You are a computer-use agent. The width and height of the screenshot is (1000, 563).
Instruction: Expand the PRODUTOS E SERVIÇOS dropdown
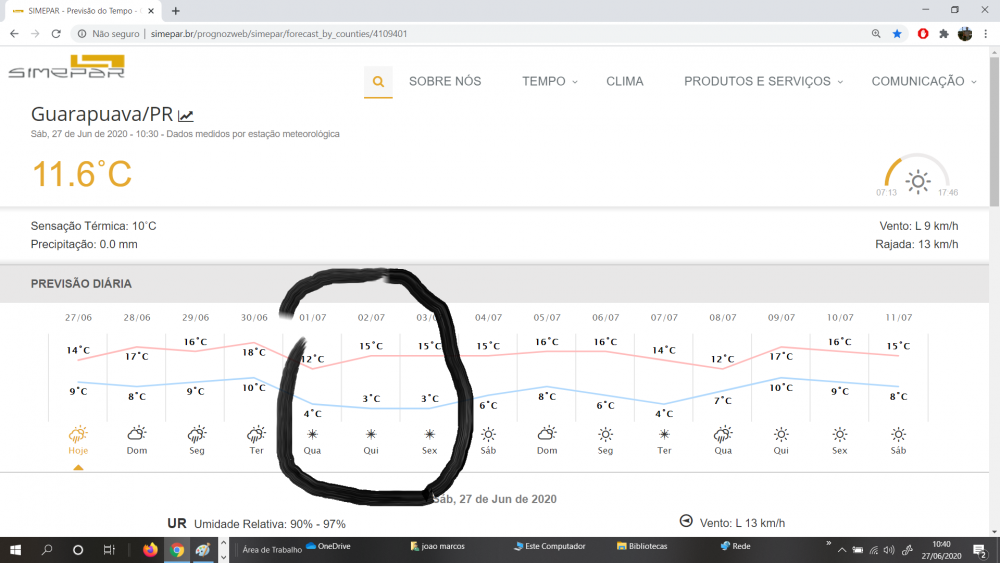coord(763,82)
